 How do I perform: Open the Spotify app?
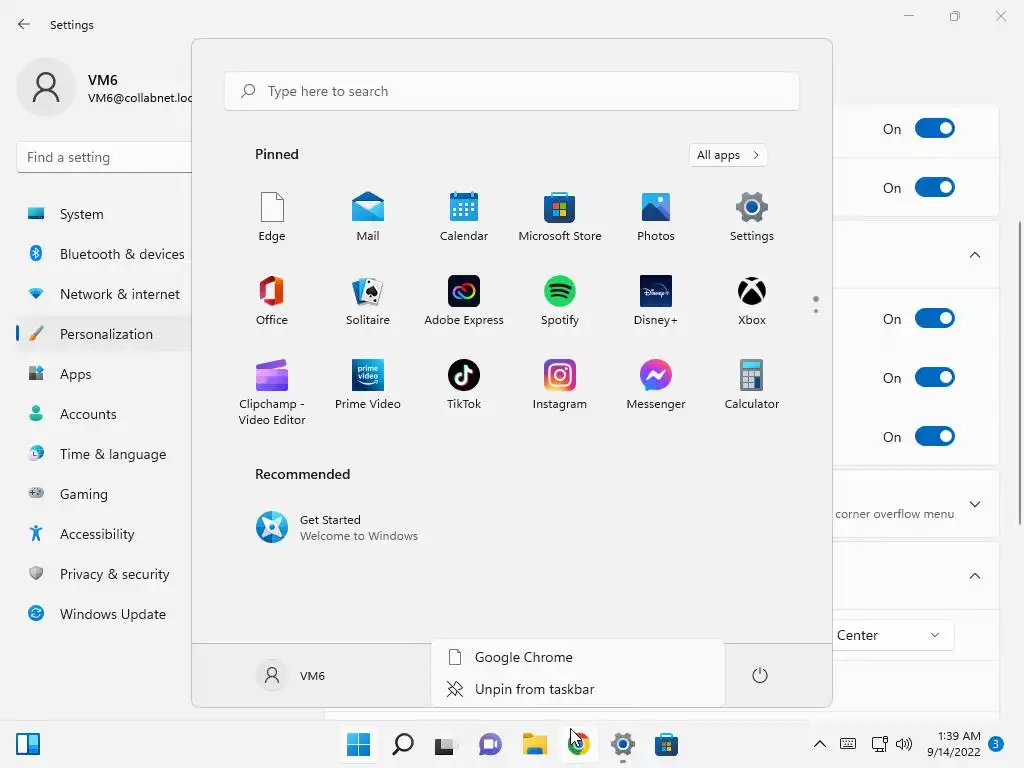click(560, 300)
